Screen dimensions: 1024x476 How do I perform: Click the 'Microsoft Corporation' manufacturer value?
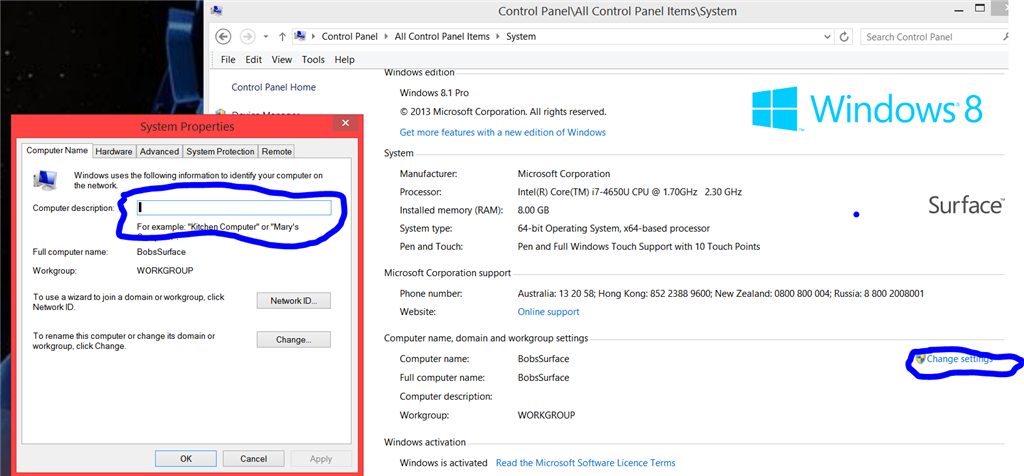click(564, 174)
